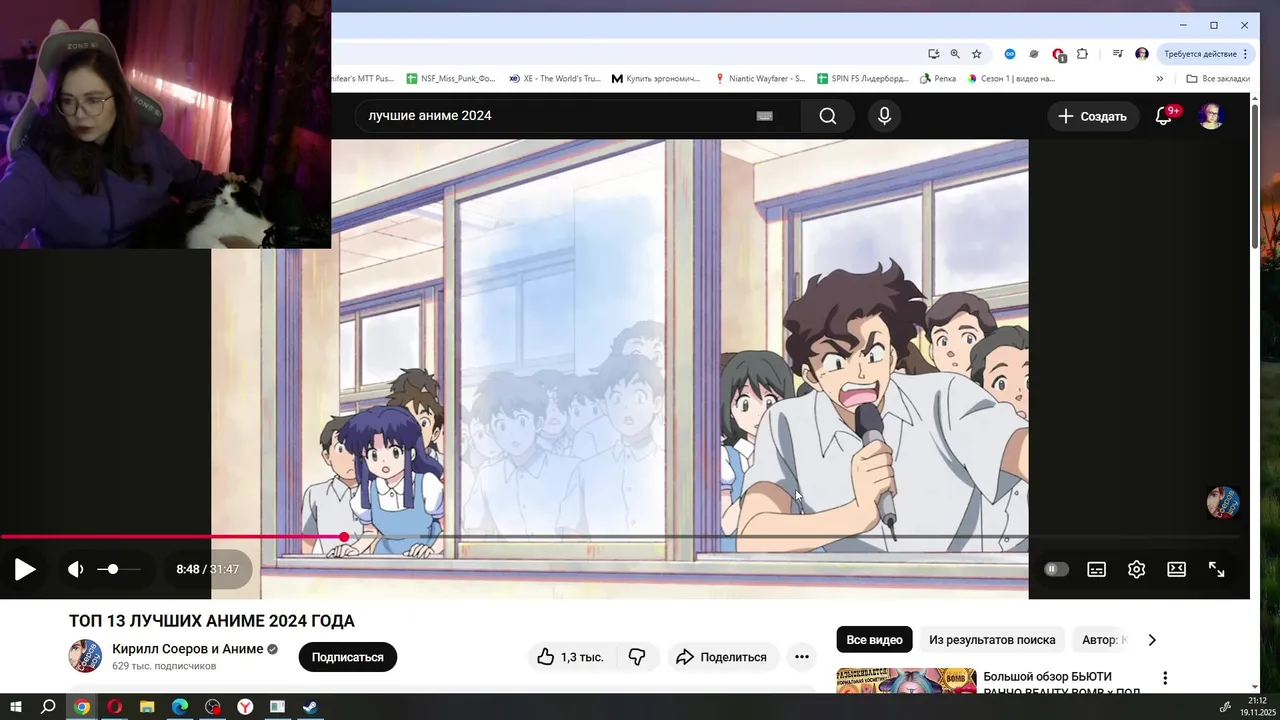Open the Кирилл Соеров и Аниме channel name

tap(187, 649)
